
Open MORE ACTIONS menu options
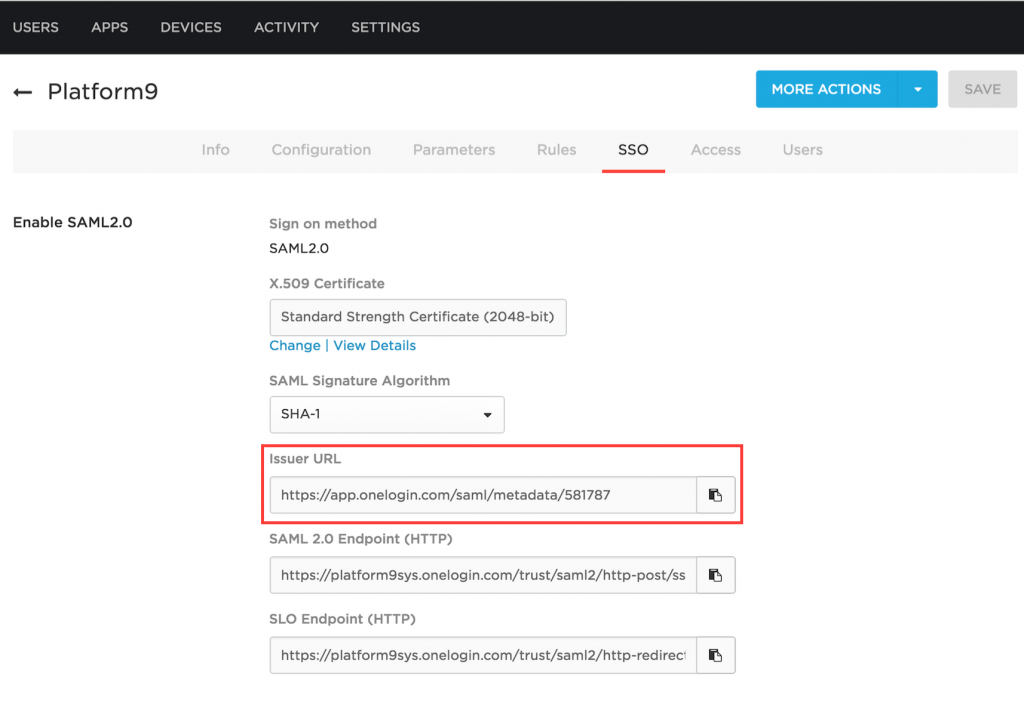tap(826, 89)
